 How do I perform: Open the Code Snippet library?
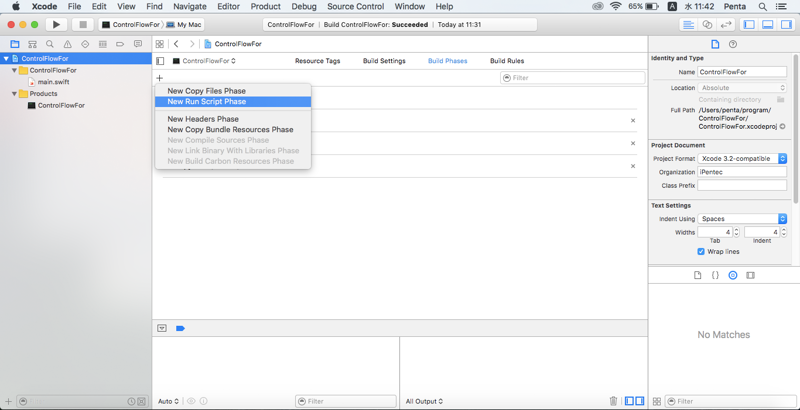[x=715, y=275]
